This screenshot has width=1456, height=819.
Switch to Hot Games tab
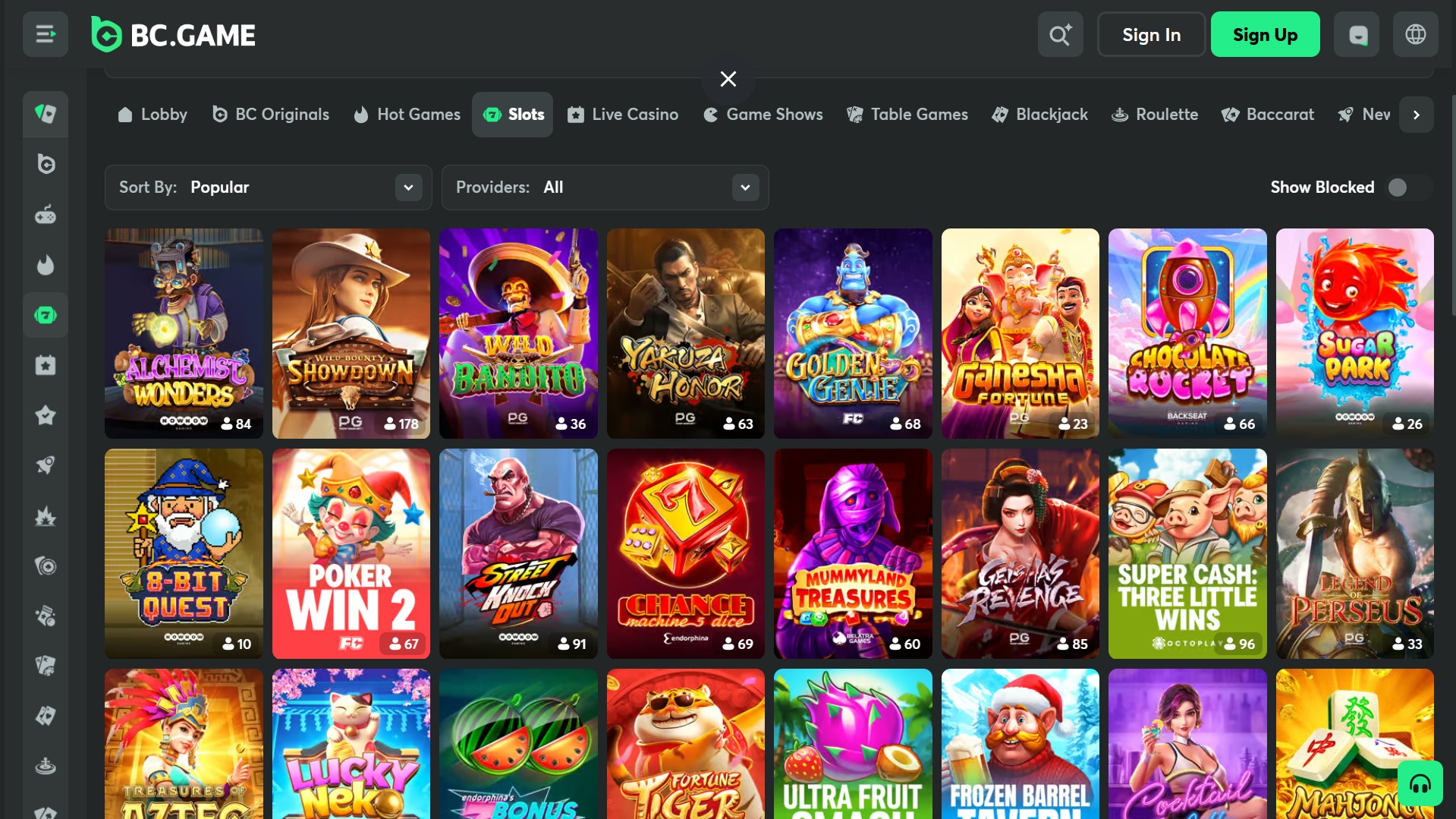pos(407,115)
